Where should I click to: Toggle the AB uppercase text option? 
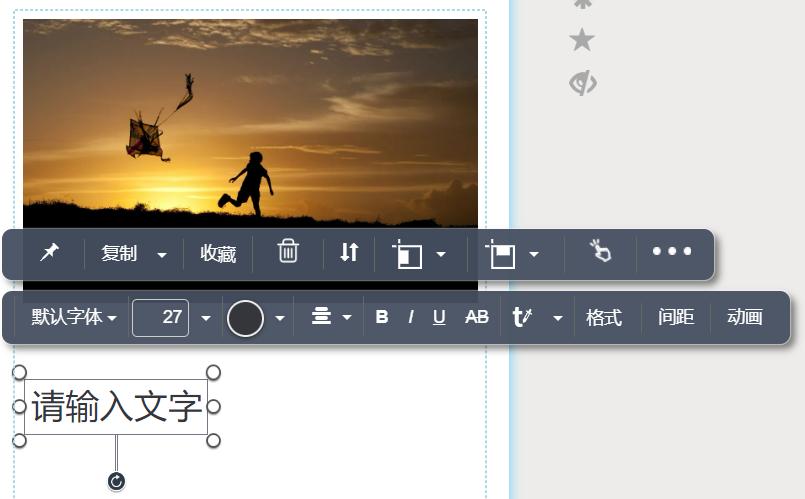coord(476,317)
